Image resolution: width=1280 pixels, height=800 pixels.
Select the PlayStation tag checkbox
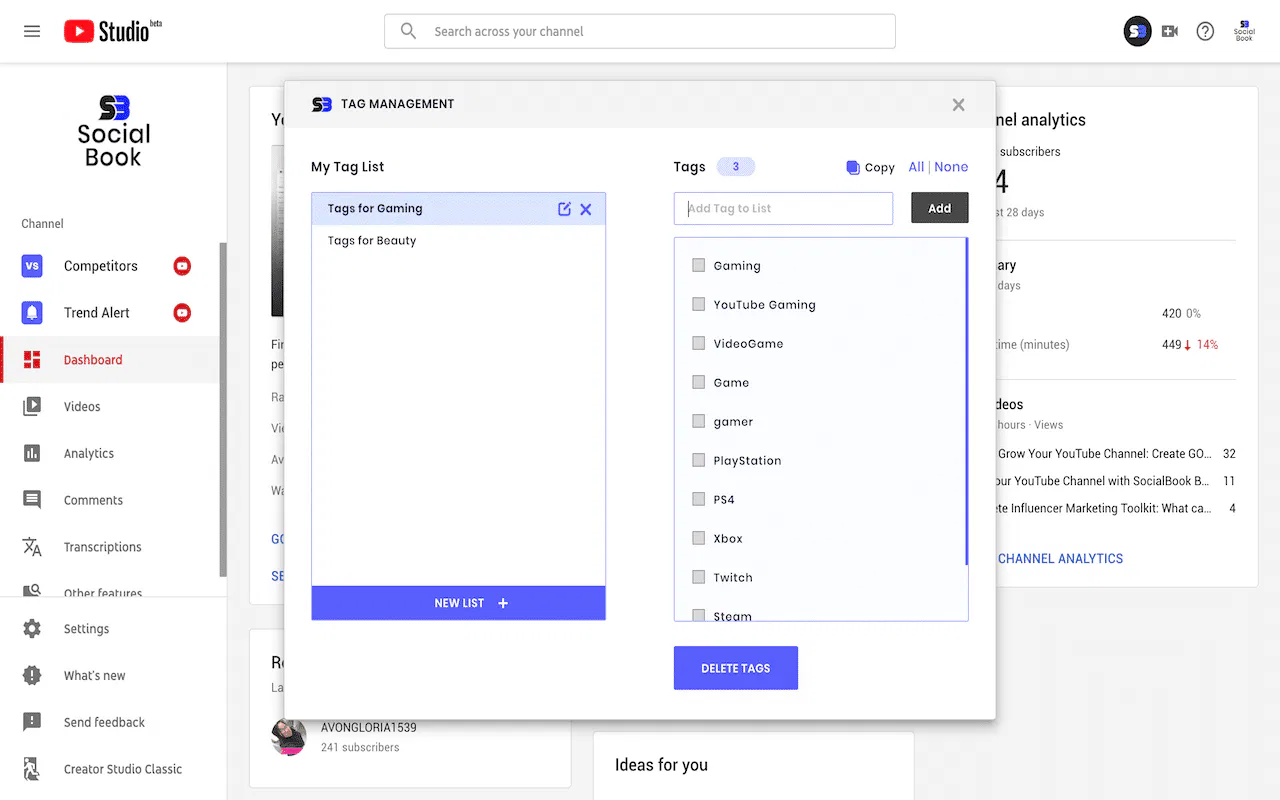pyautogui.click(x=698, y=460)
